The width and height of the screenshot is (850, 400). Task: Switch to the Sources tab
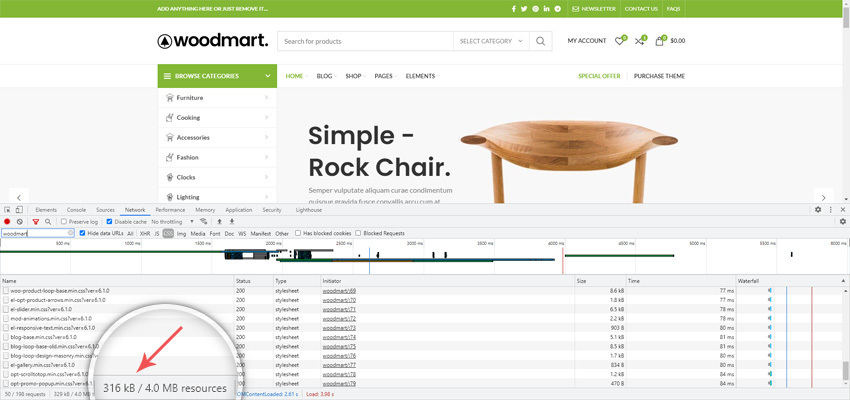pyautogui.click(x=105, y=210)
